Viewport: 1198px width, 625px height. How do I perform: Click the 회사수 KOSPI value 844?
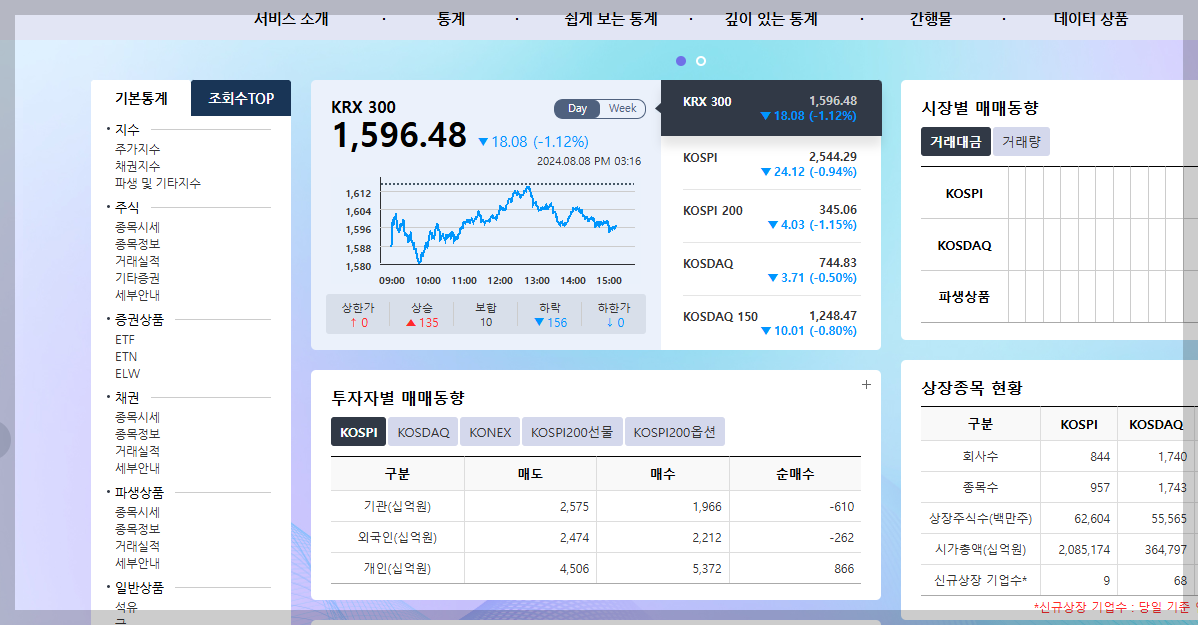point(1100,456)
